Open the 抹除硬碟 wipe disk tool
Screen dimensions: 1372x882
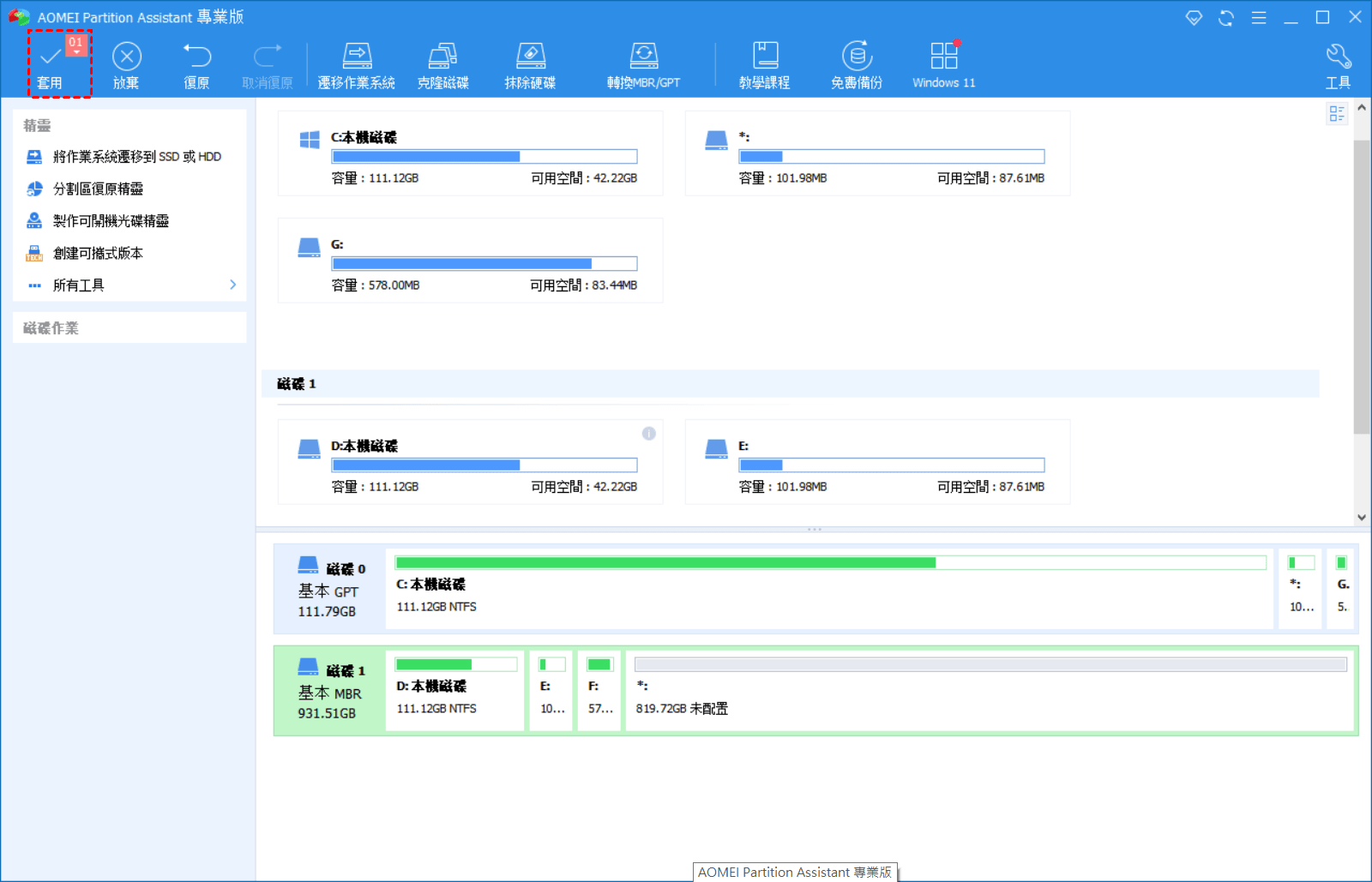pos(530,65)
